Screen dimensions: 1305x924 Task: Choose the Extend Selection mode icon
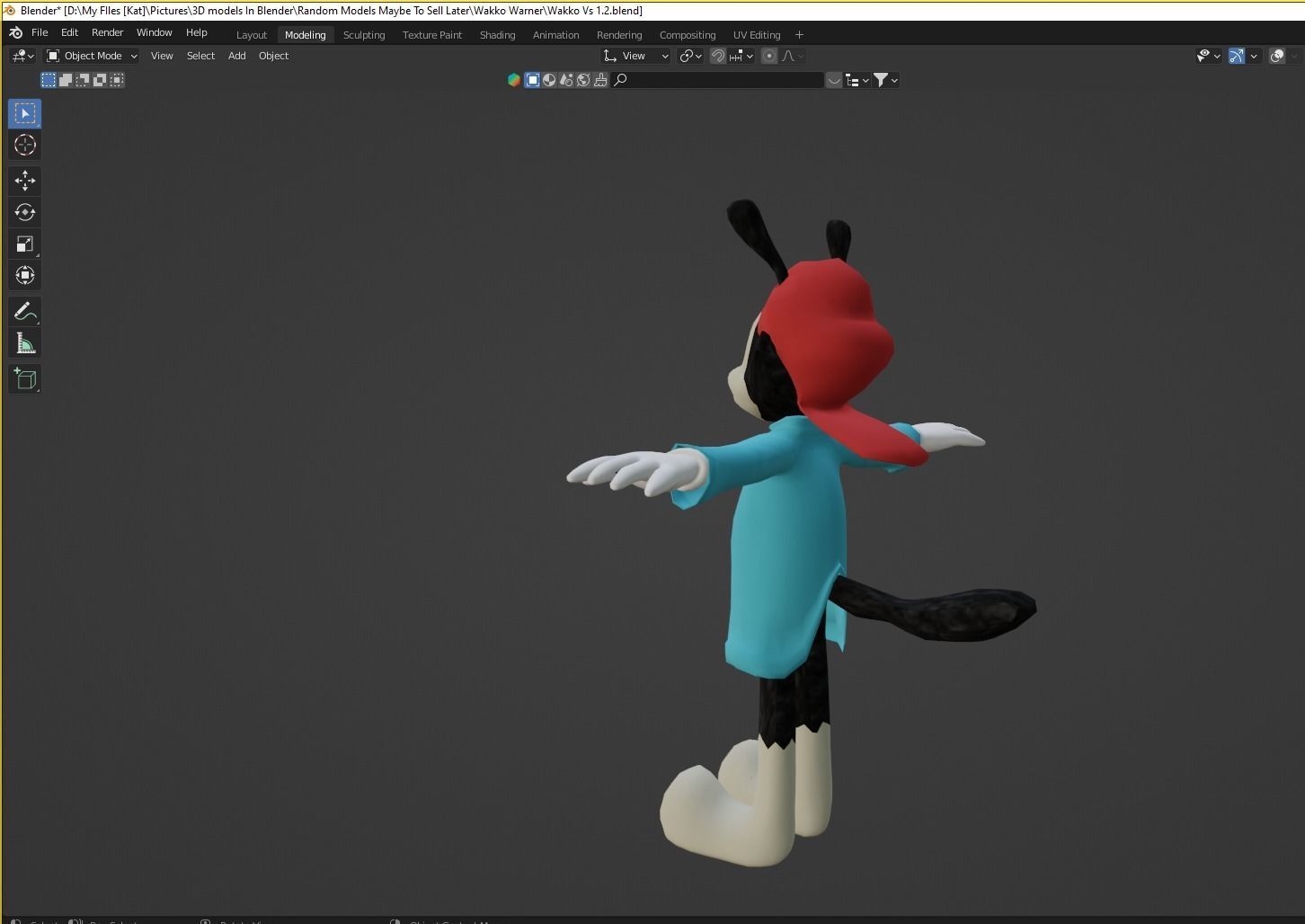[x=66, y=80]
